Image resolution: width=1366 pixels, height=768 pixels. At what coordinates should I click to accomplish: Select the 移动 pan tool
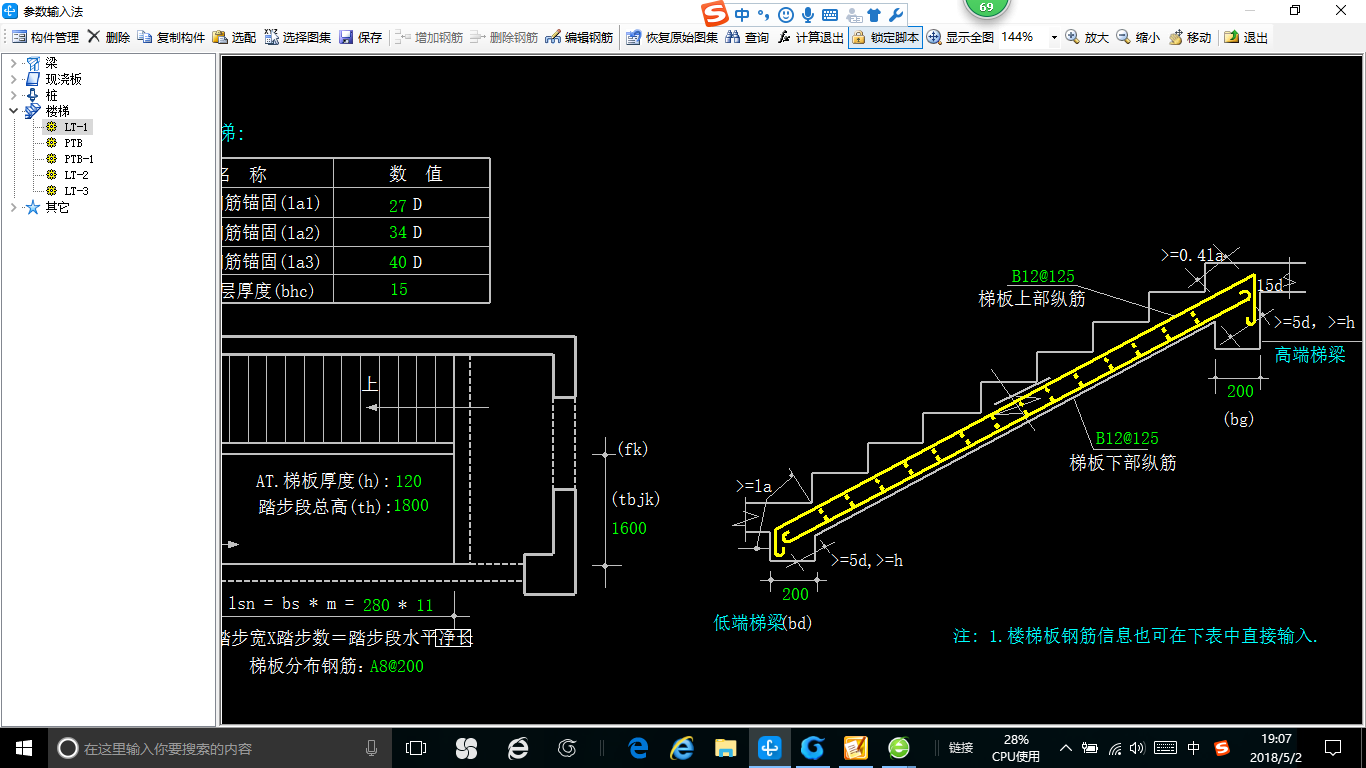tap(1190, 37)
